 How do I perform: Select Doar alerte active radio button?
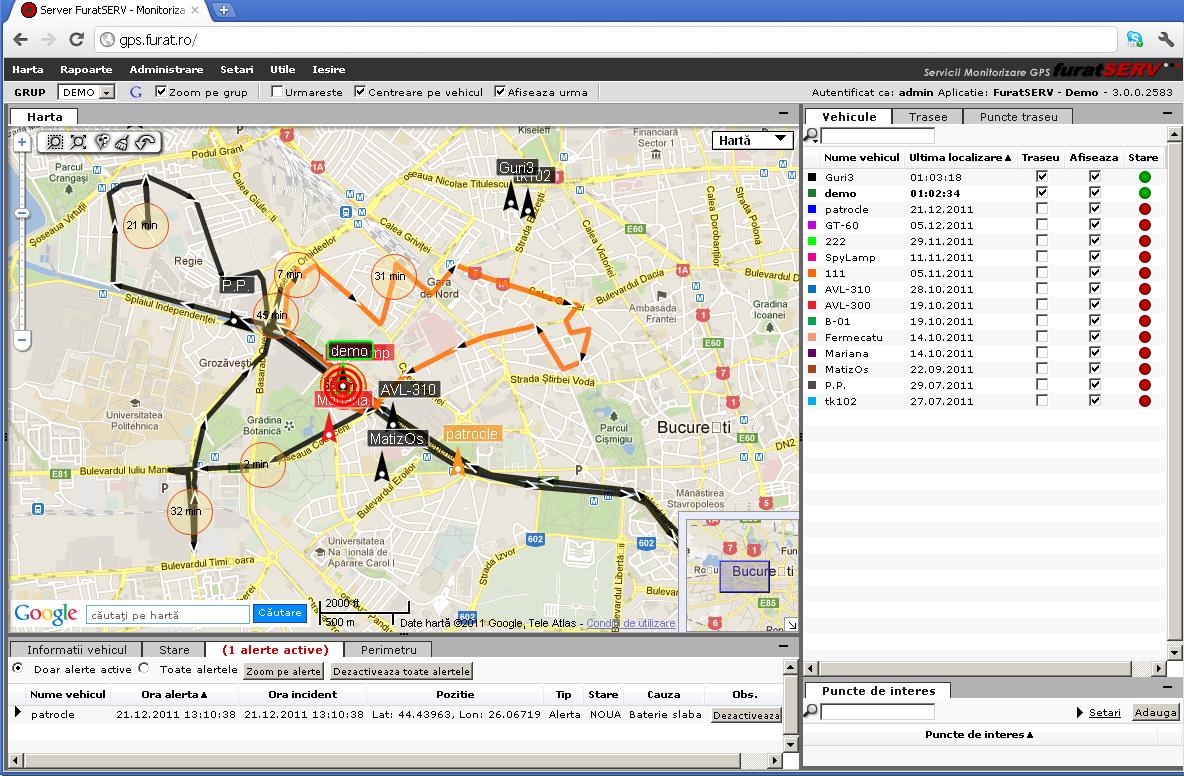coord(17,668)
